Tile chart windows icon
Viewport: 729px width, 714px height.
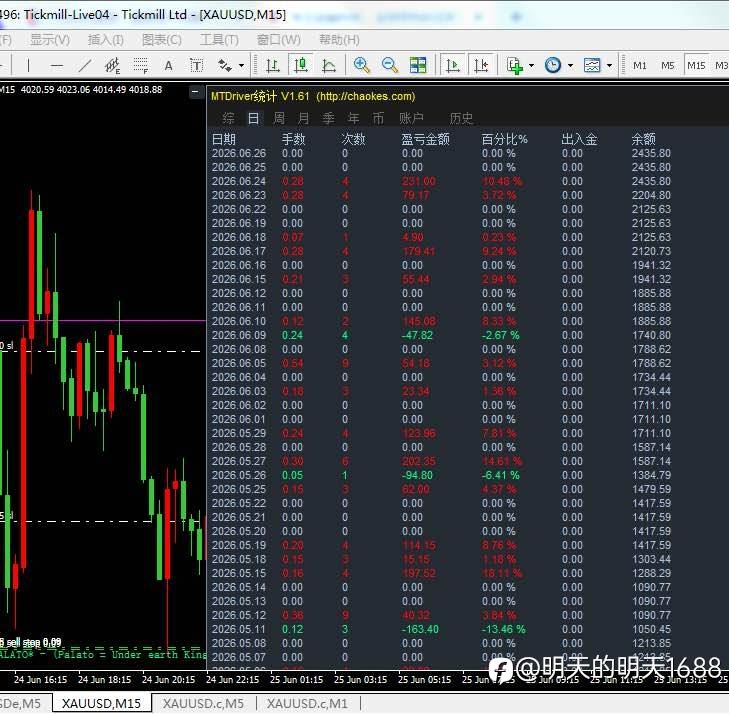tap(418, 66)
